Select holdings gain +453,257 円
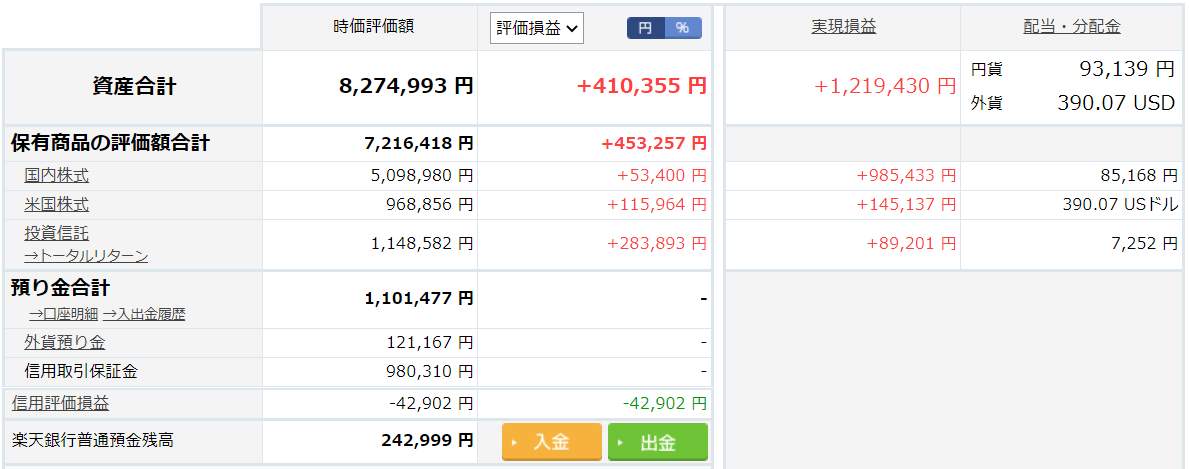Screen dimensions: 1189x469 point(654,143)
